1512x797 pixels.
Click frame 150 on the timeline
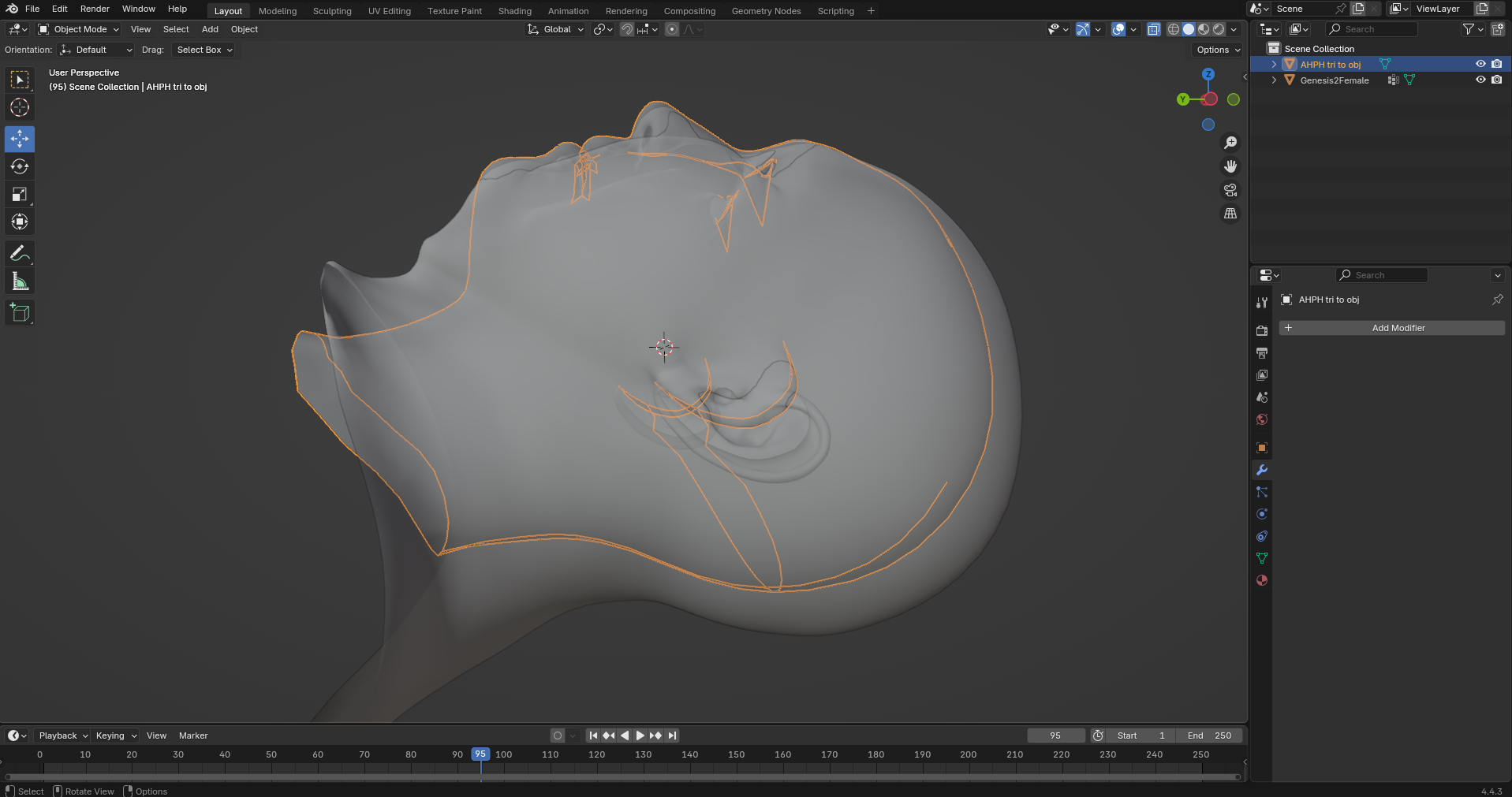point(736,754)
